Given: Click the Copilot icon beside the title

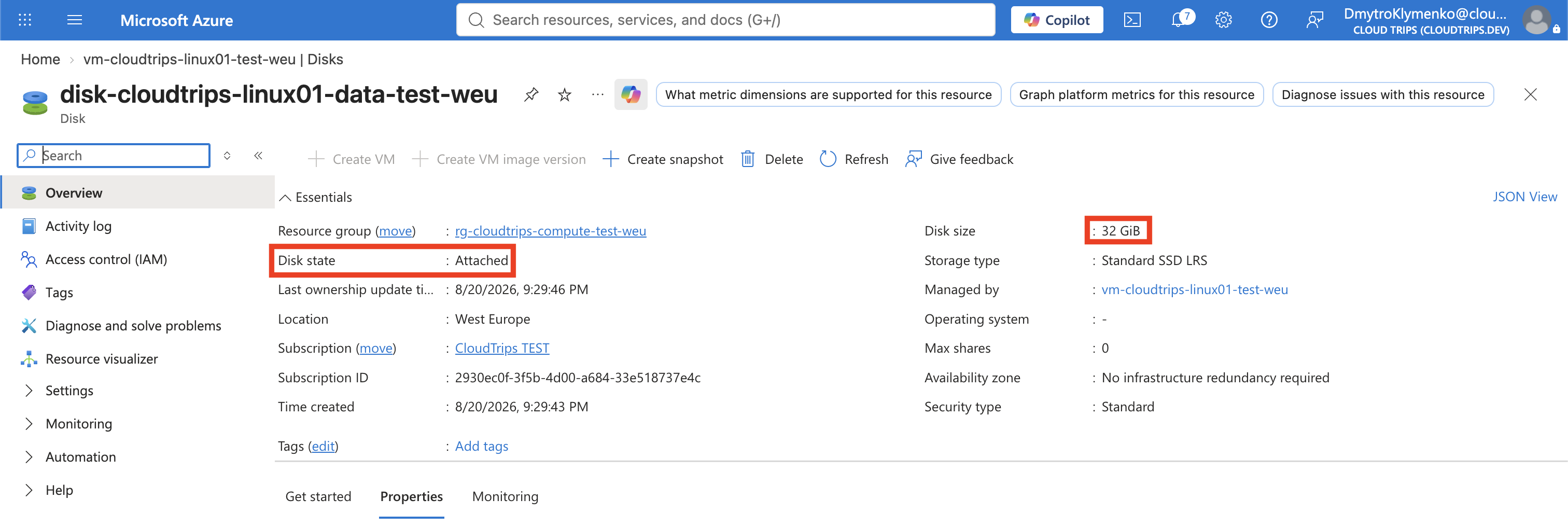Looking at the screenshot, I should tap(631, 94).
